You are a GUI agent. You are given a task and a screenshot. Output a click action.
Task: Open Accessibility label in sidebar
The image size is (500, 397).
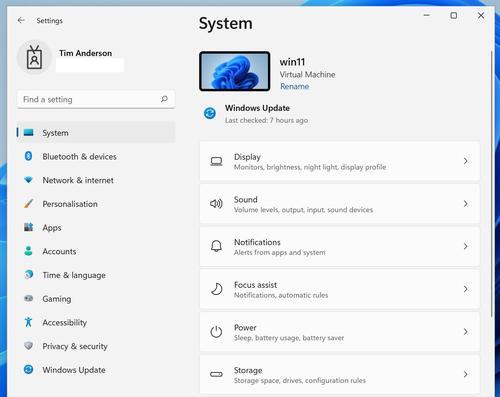coord(65,323)
